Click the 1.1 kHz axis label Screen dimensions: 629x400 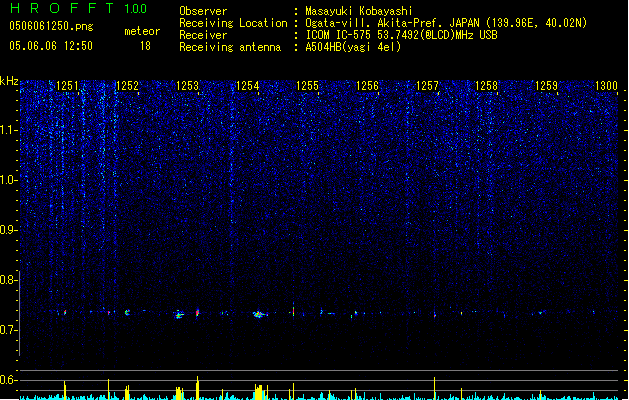point(8,130)
